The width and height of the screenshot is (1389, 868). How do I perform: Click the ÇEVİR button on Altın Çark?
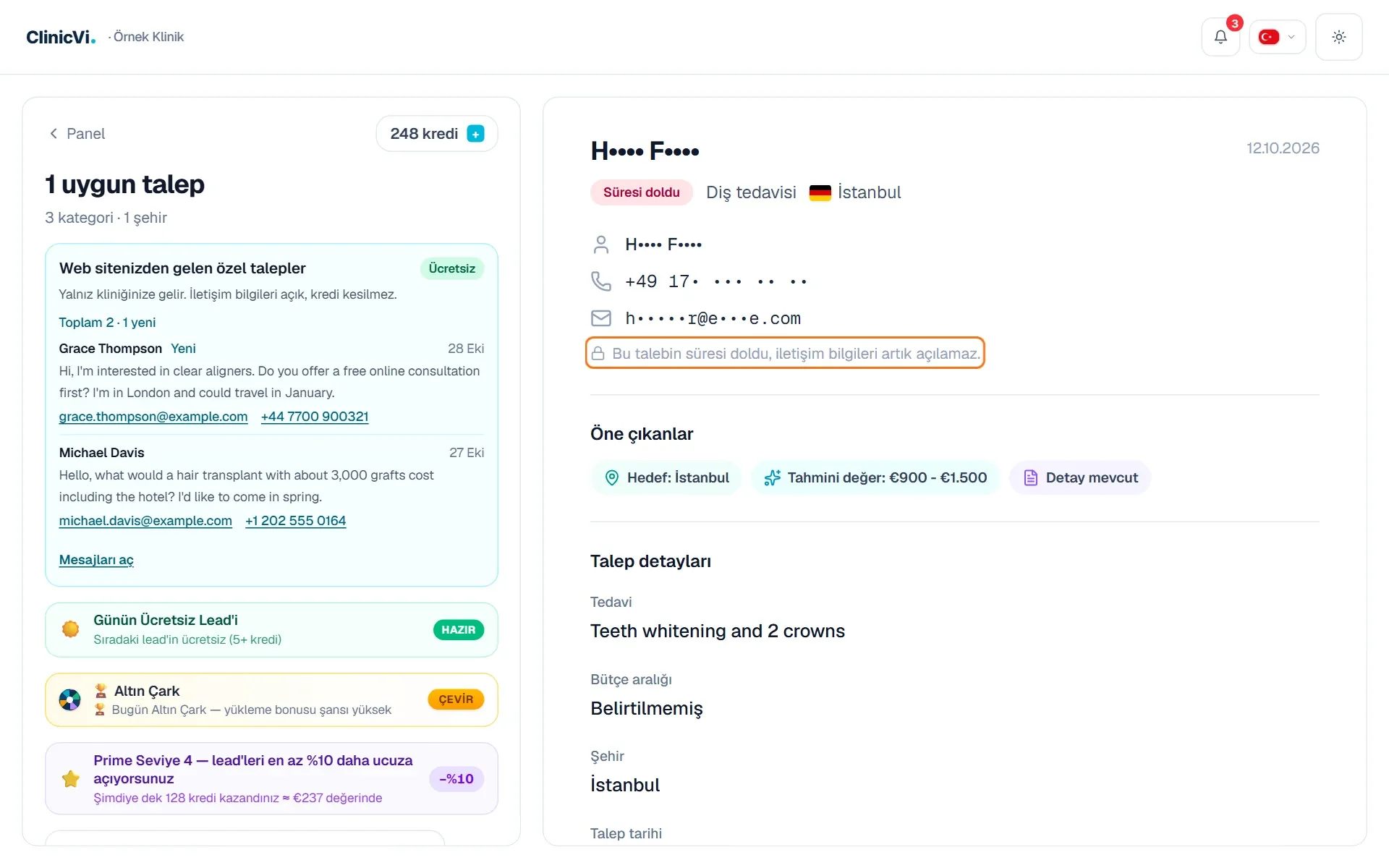click(456, 699)
